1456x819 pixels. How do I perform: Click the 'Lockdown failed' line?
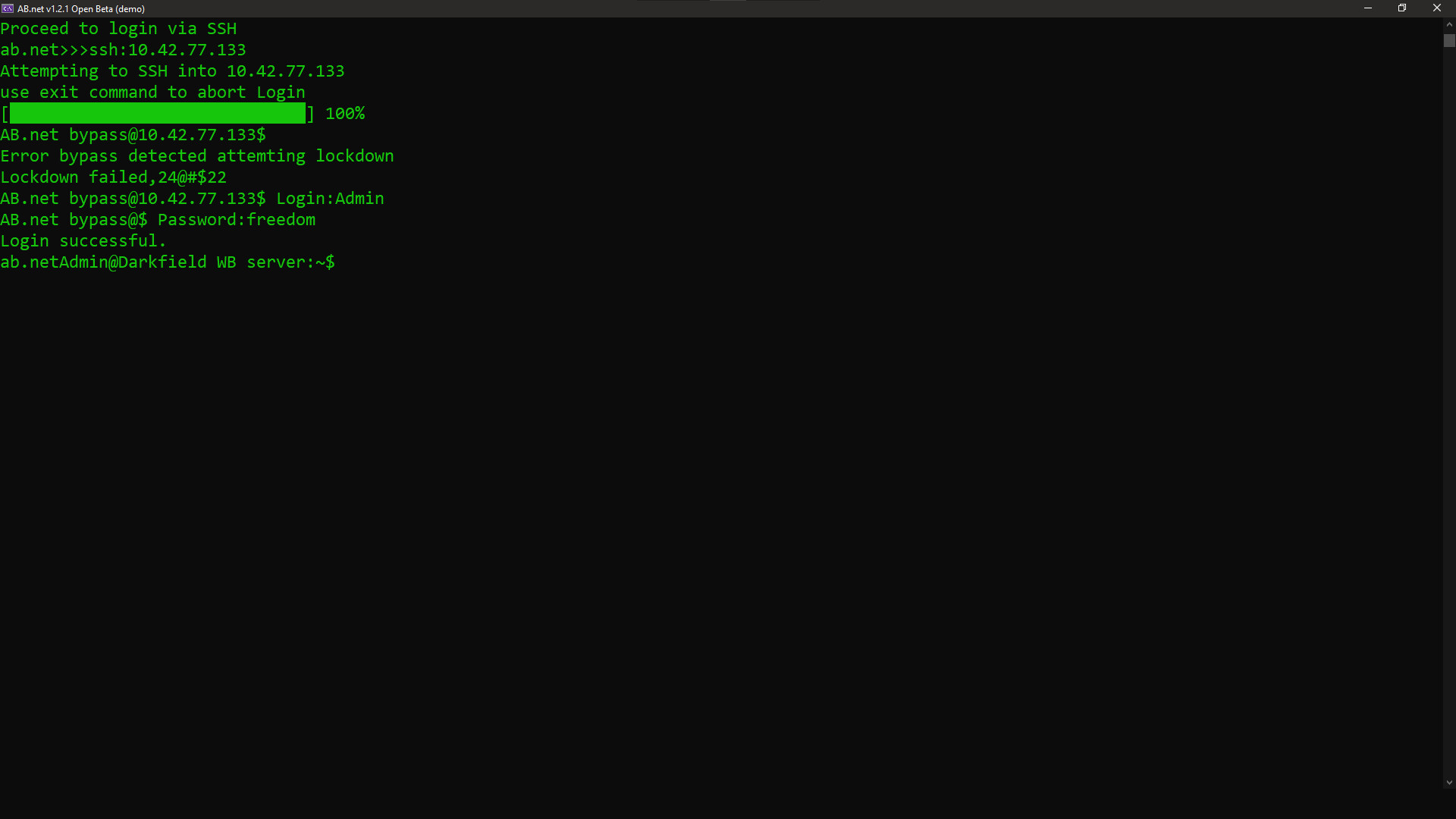tap(113, 177)
